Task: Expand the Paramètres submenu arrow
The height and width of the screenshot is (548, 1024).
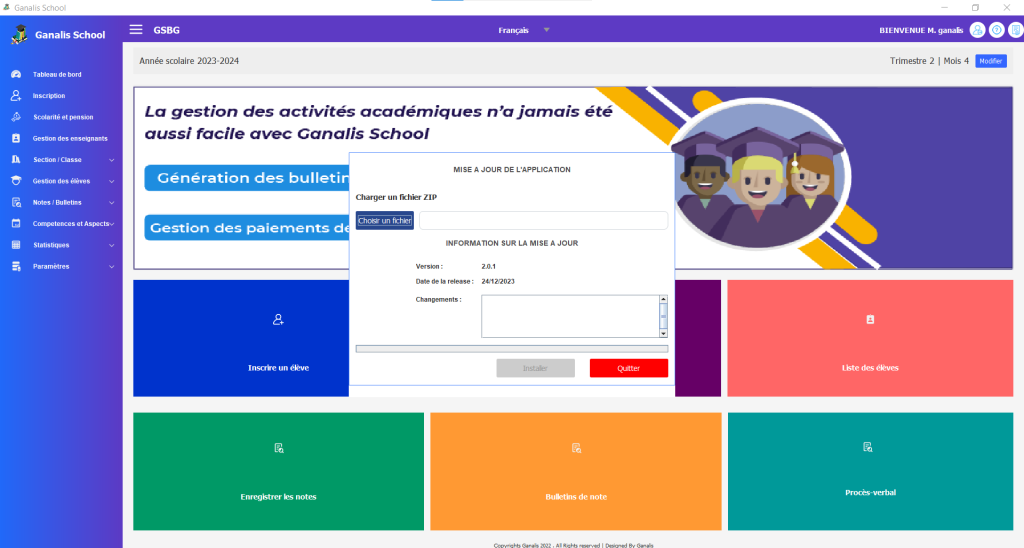Action: coord(112,267)
